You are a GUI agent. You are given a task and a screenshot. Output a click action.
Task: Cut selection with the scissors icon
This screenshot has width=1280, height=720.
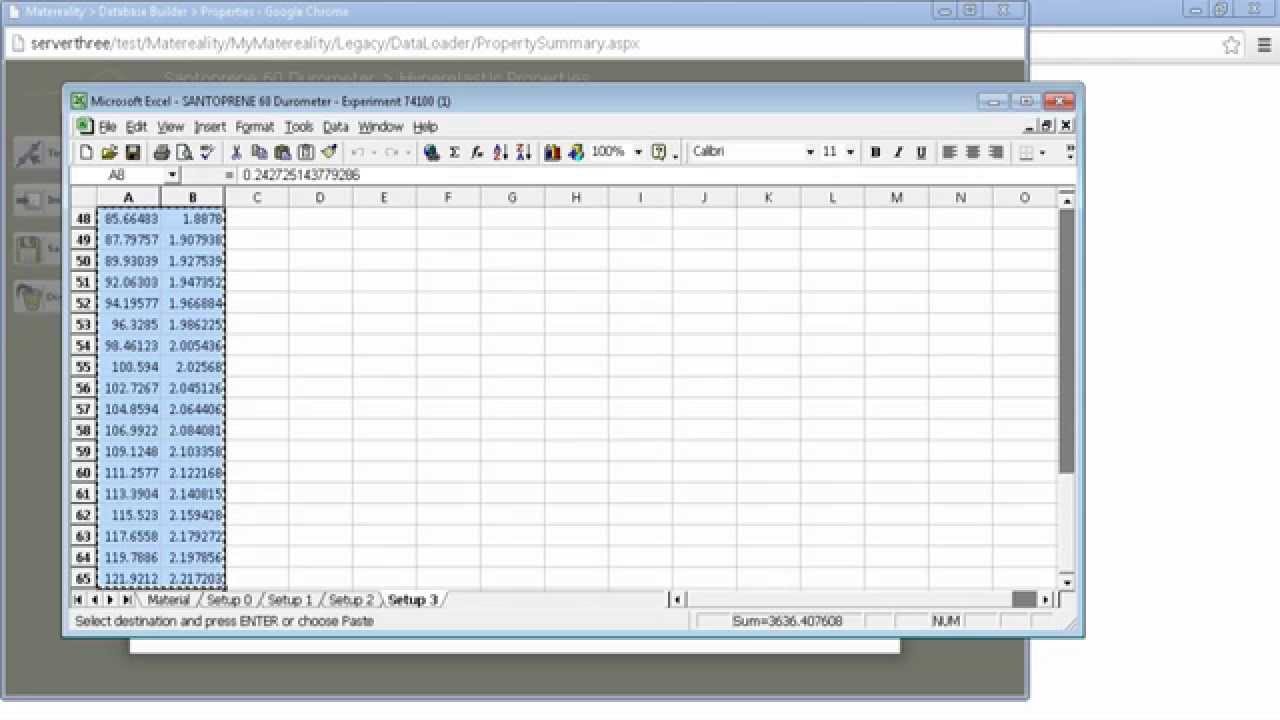tap(236, 152)
